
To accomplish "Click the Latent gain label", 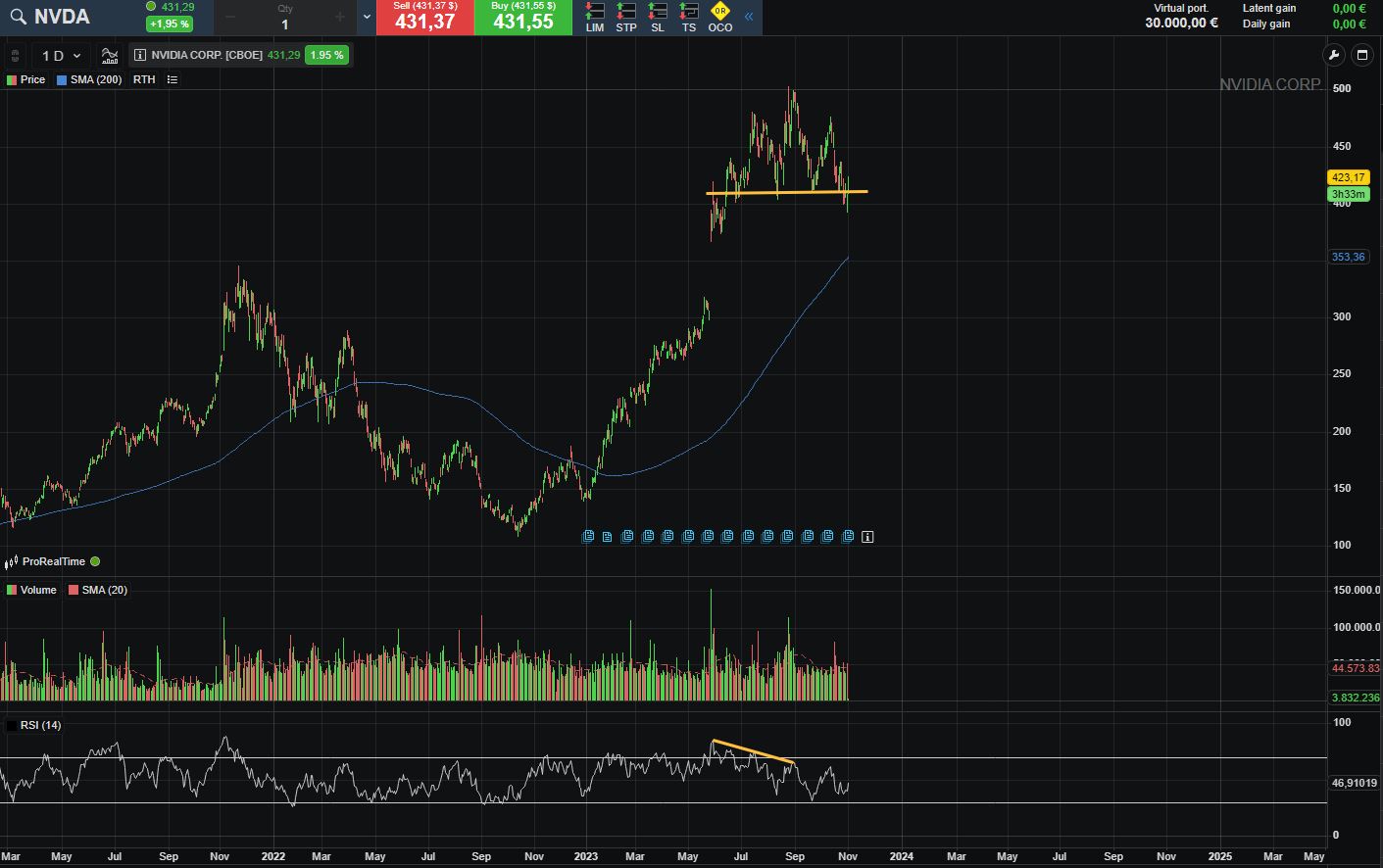I will [x=1269, y=8].
